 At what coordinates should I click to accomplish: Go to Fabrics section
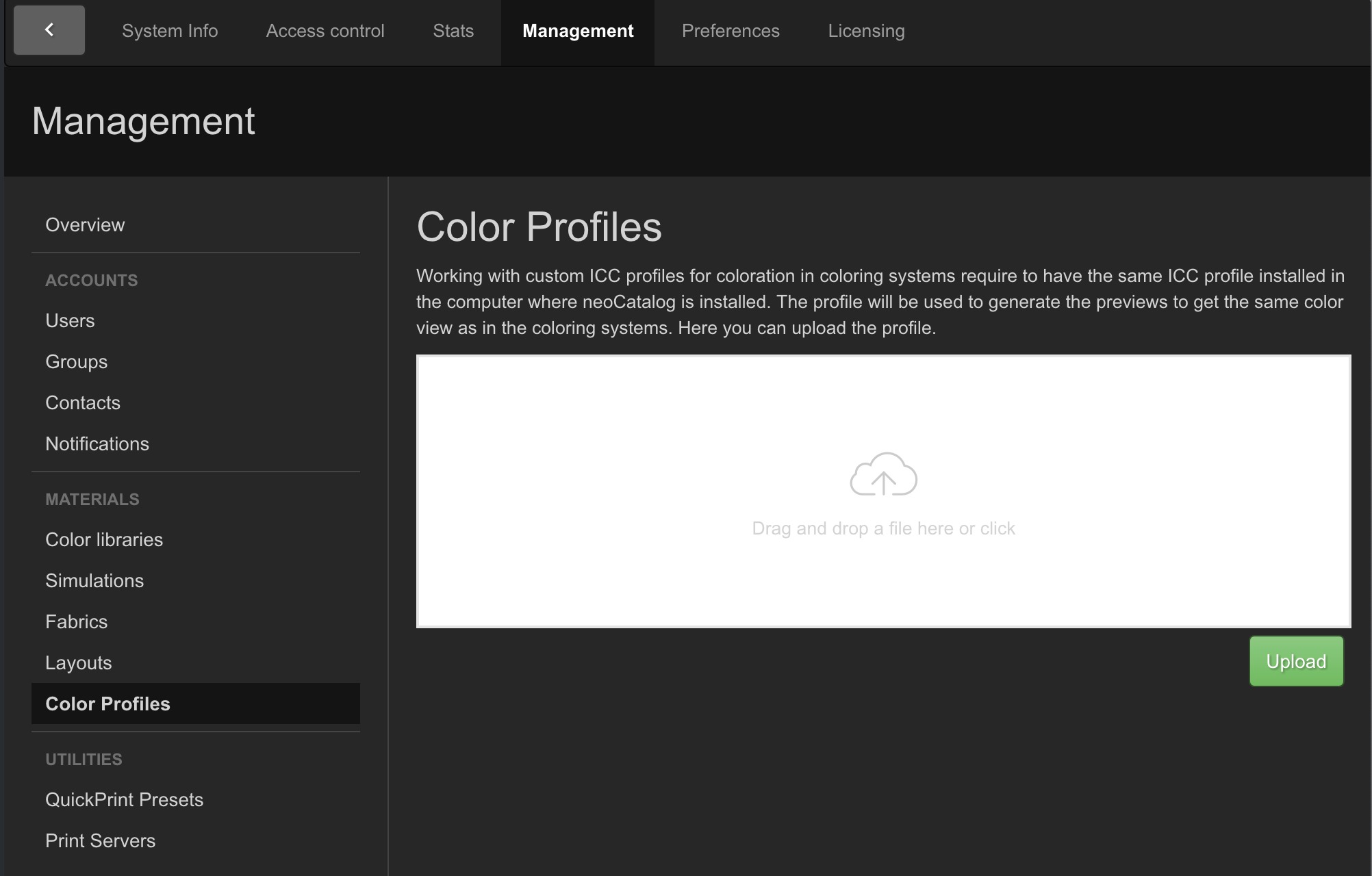tap(76, 622)
